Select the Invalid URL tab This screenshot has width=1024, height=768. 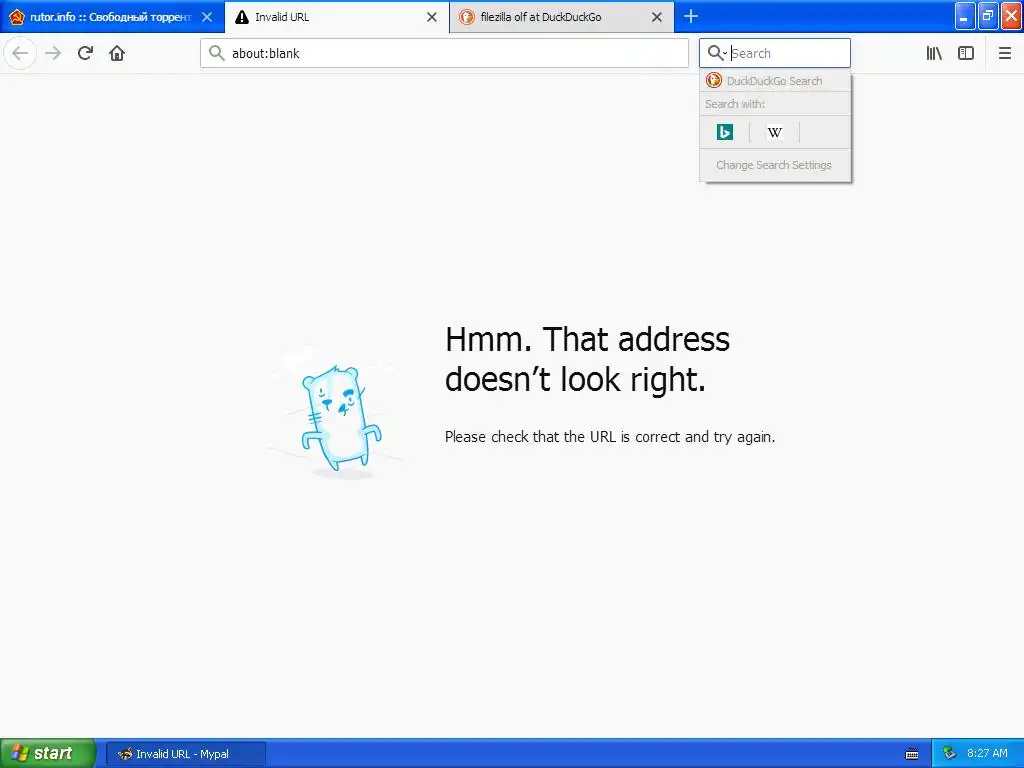337,17
